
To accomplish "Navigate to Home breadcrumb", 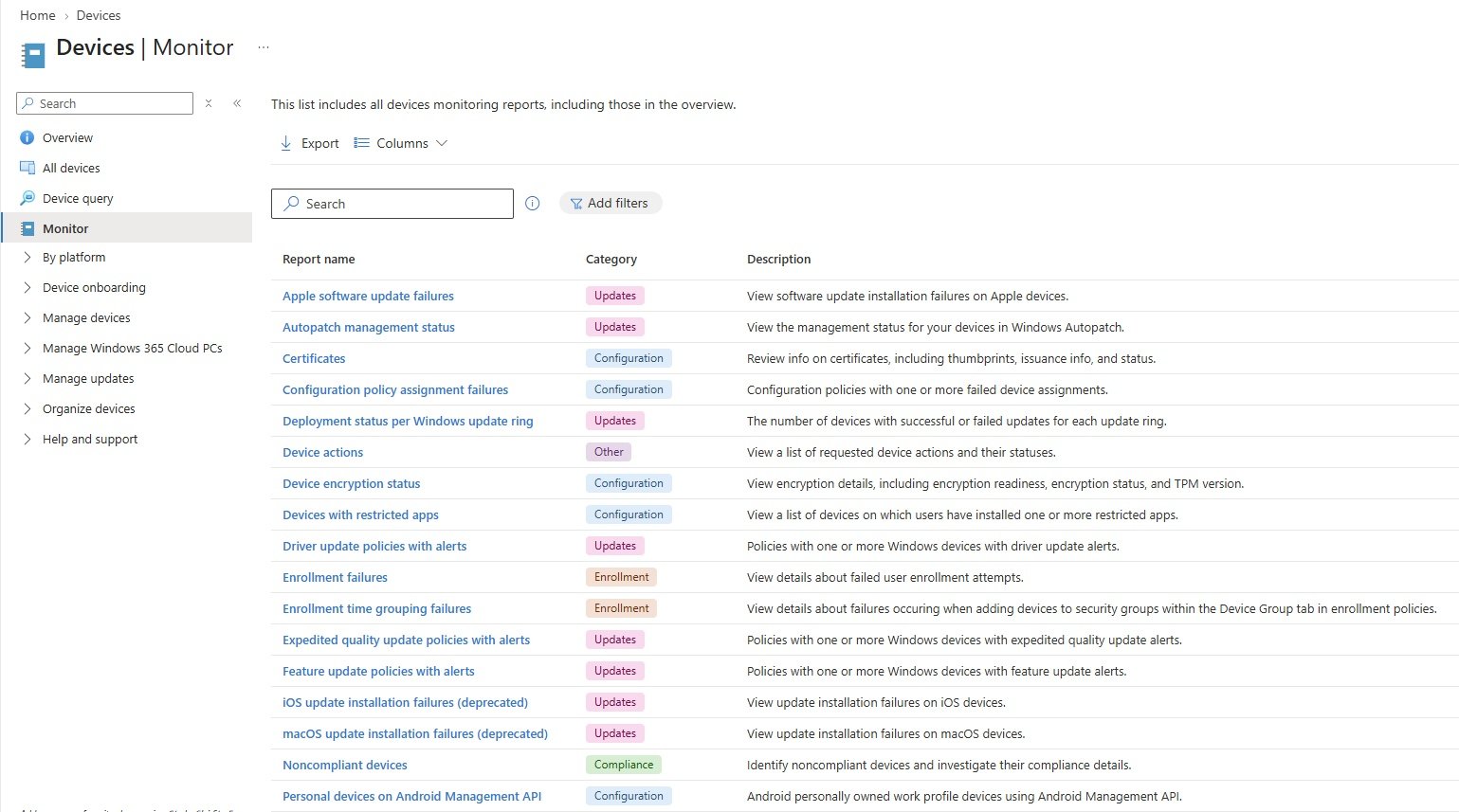I will (x=37, y=15).
